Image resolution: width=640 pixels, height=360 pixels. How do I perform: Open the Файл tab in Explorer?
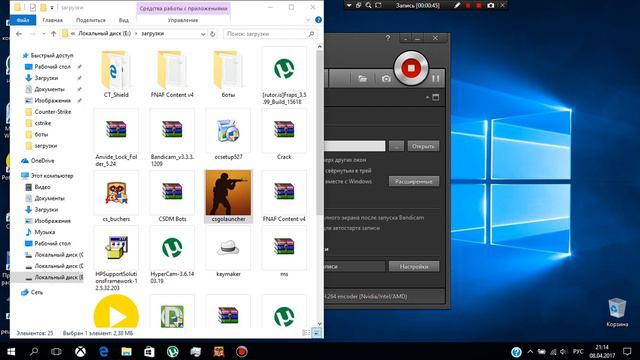pos(23,20)
